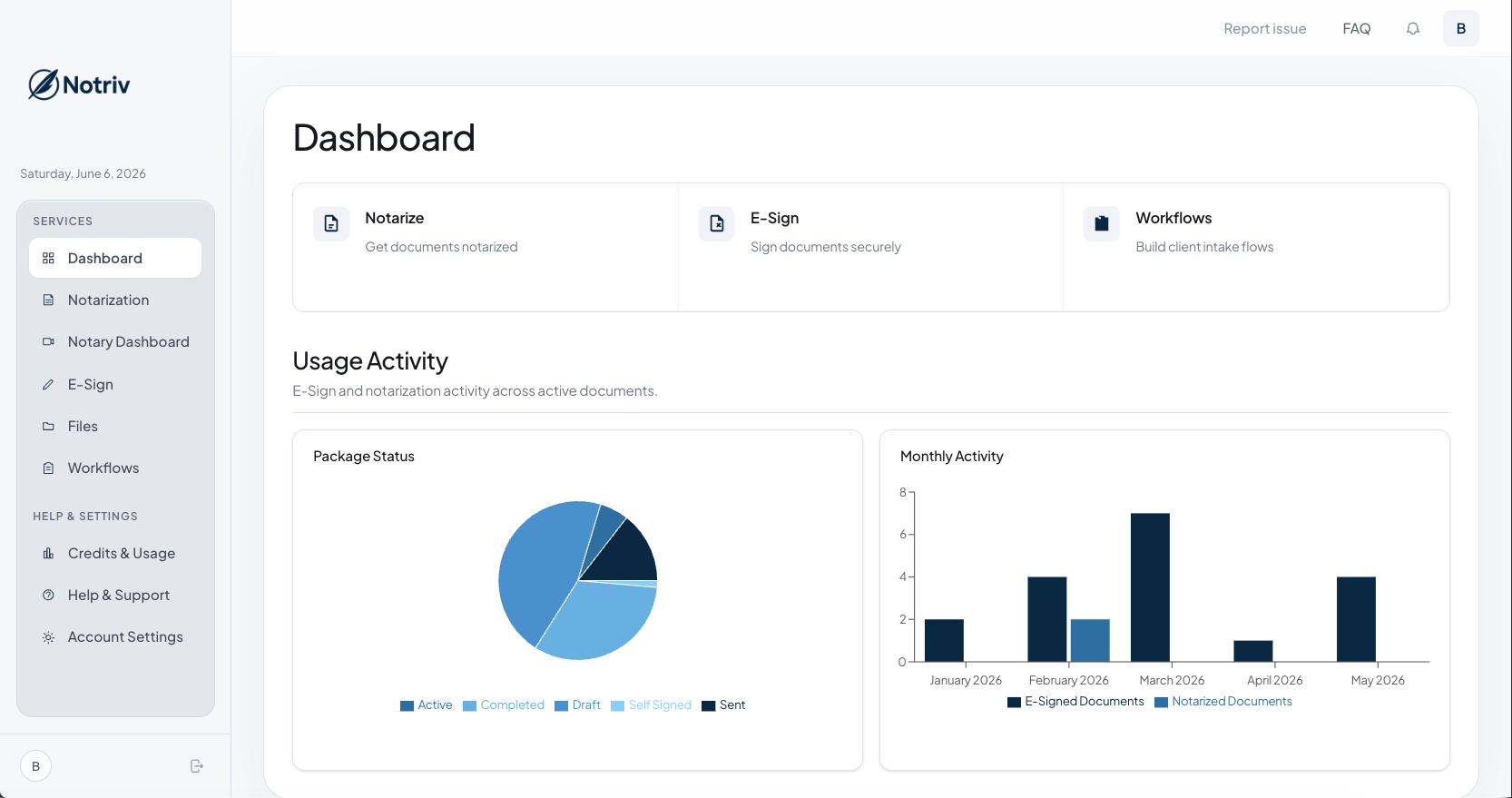Click the 'Package Status' chart title
1512x798 pixels.
[364, 457]
